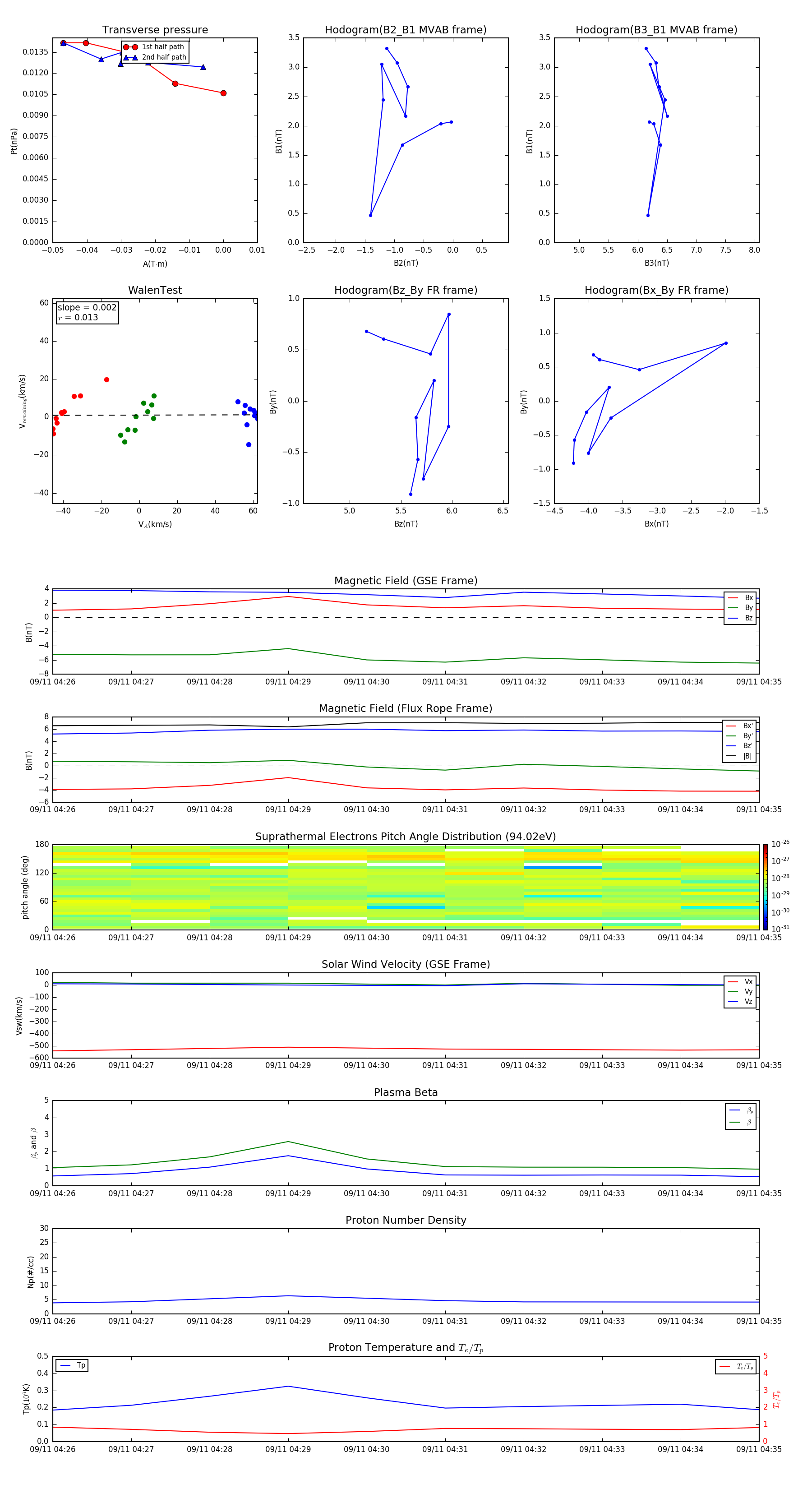Click the 'Magnetic Field (GSE Frame)' title
The height and width of the screenshot is (1489, 812).
(406, 581)
